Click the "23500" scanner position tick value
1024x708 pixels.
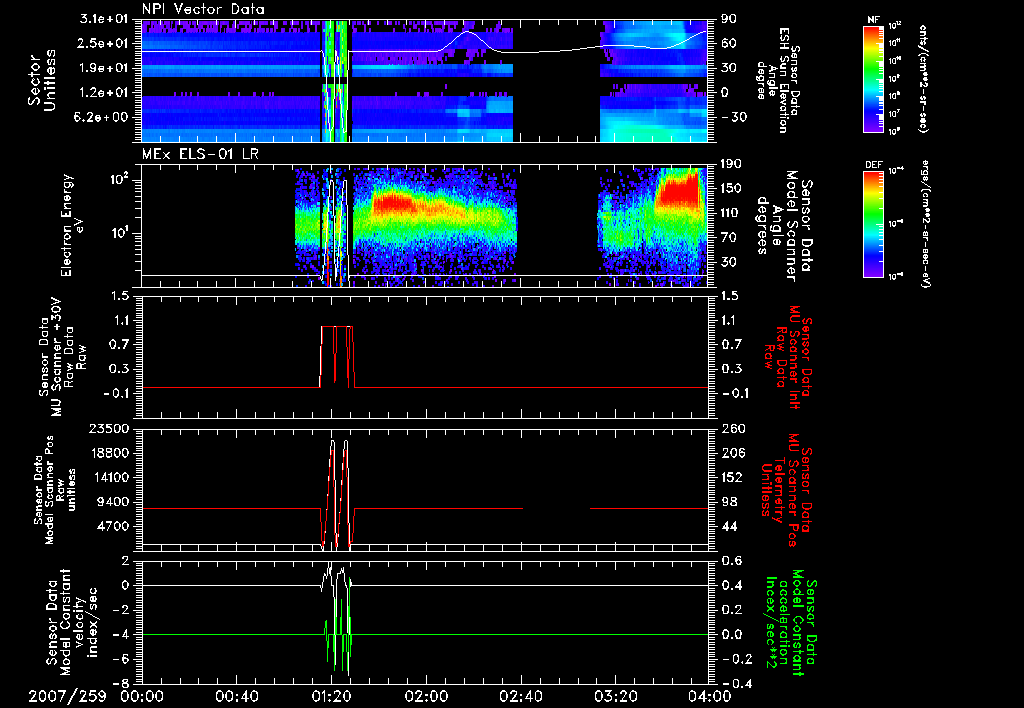[108, 428]
